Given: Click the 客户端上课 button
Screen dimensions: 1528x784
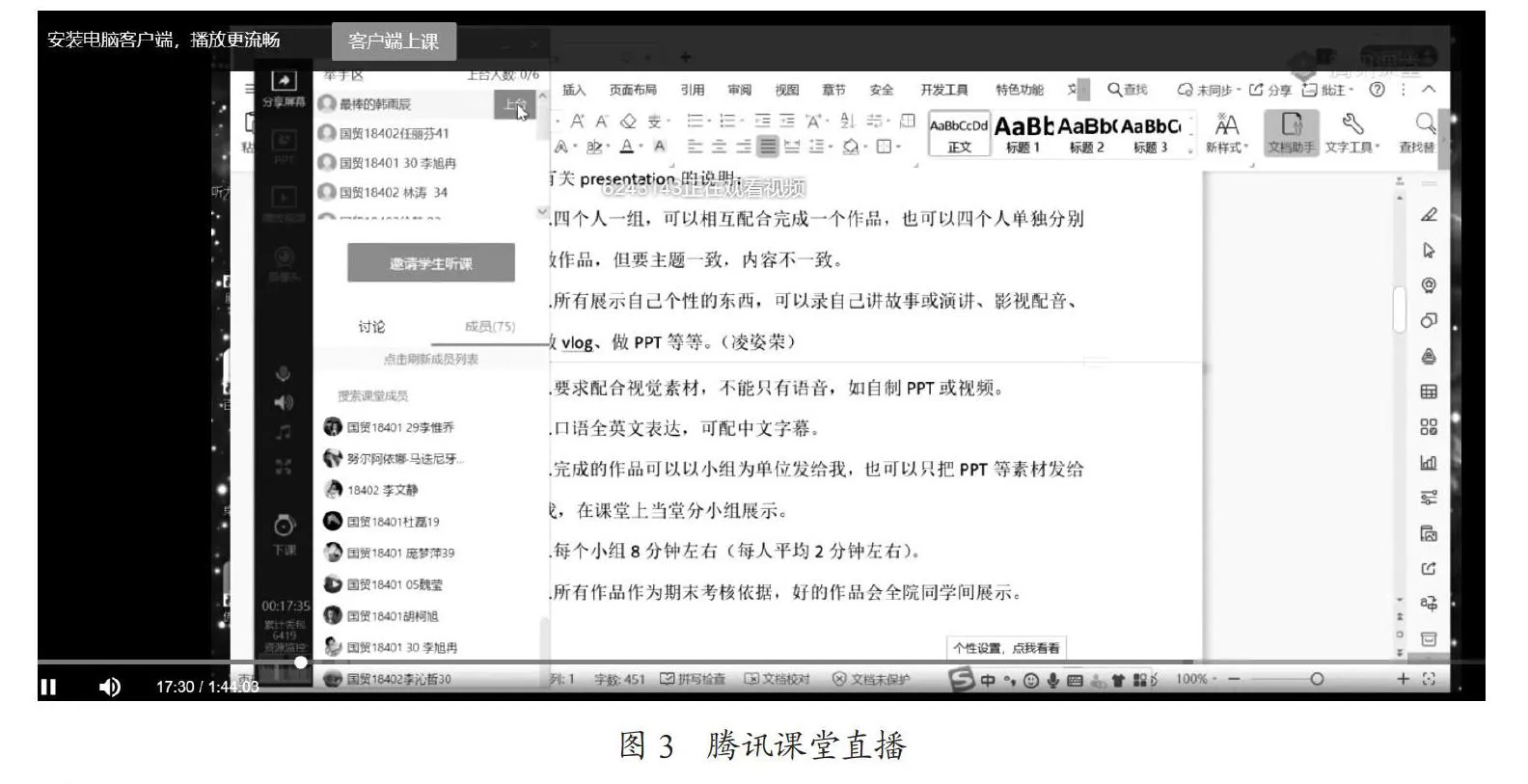Looking at the screenshot, I should point(394,41).
